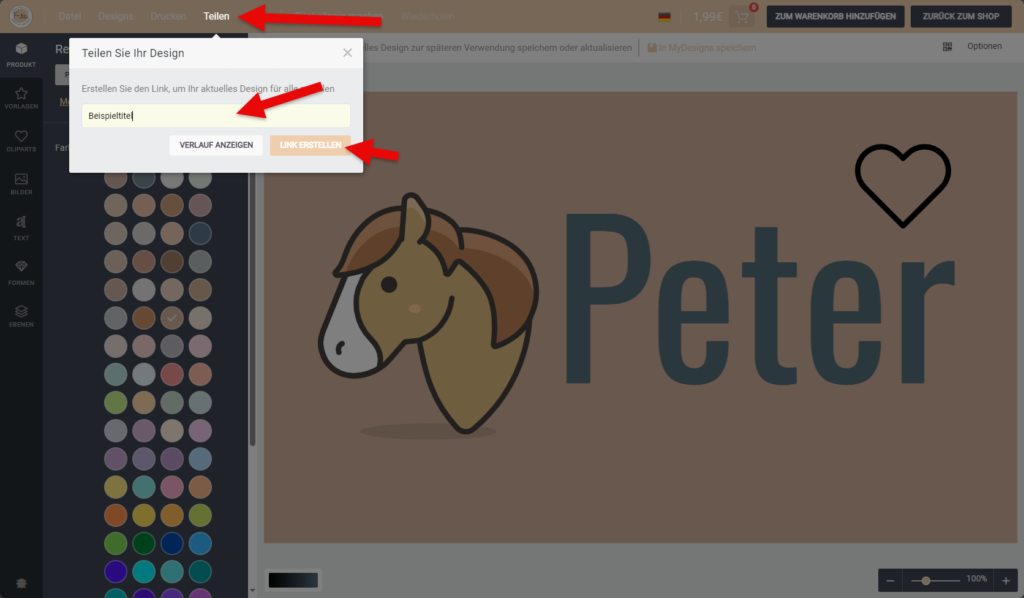The height and width of the screenshot is (598, 1024).
Task: Click the bug icon at sidebar bottom
Action: pos(21,583)
